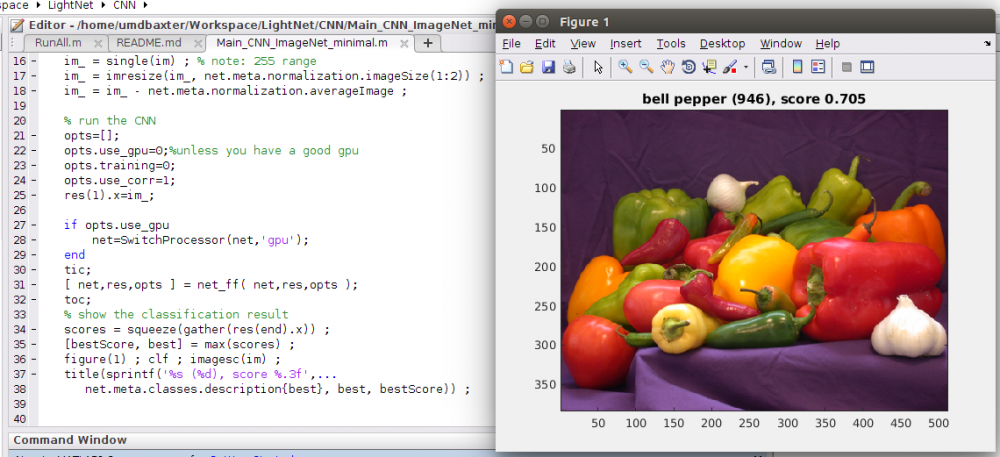Open the Tools menu in Figure 1

671,43
